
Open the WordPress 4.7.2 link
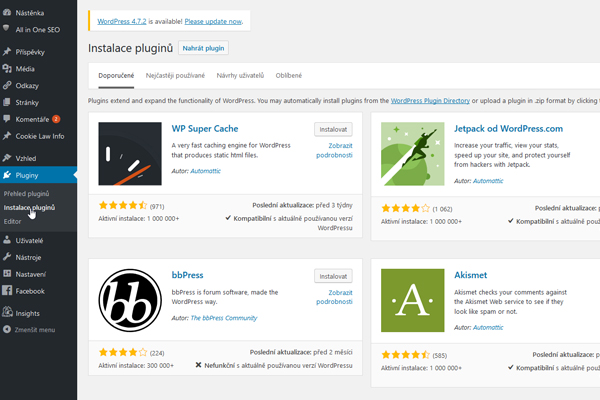122,21
